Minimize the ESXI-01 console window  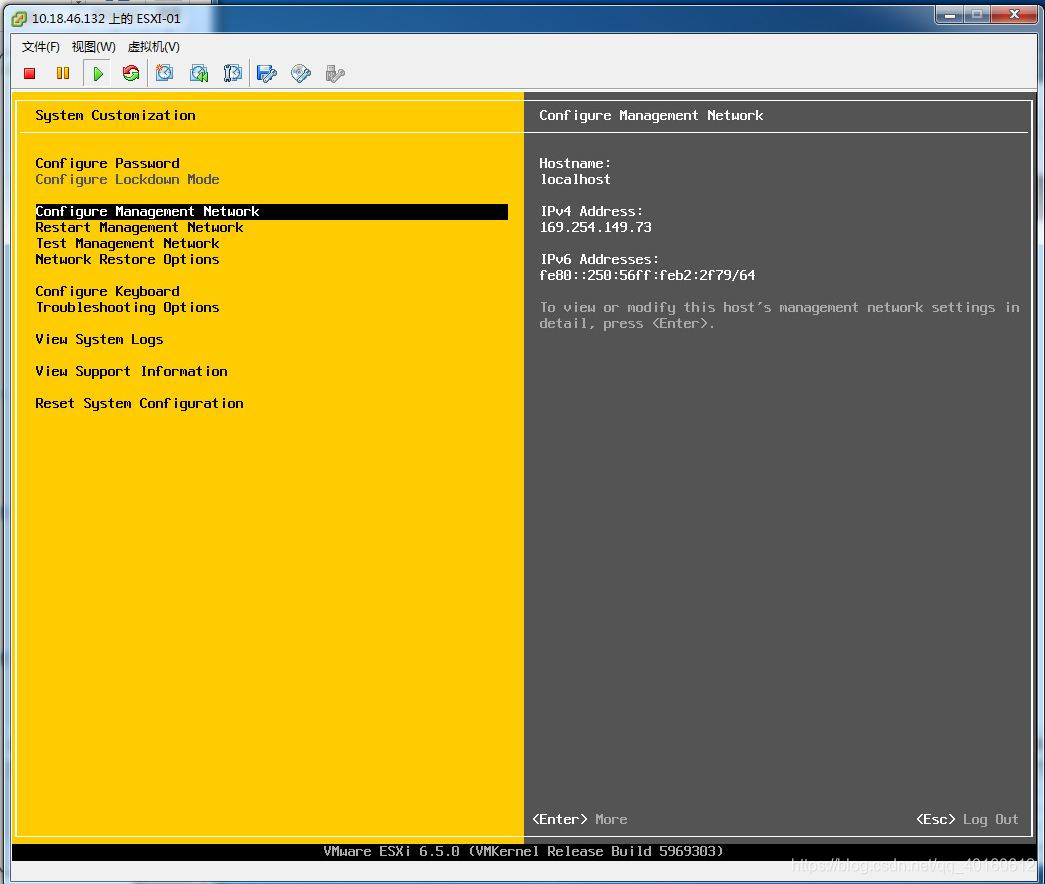click(949, 14)
